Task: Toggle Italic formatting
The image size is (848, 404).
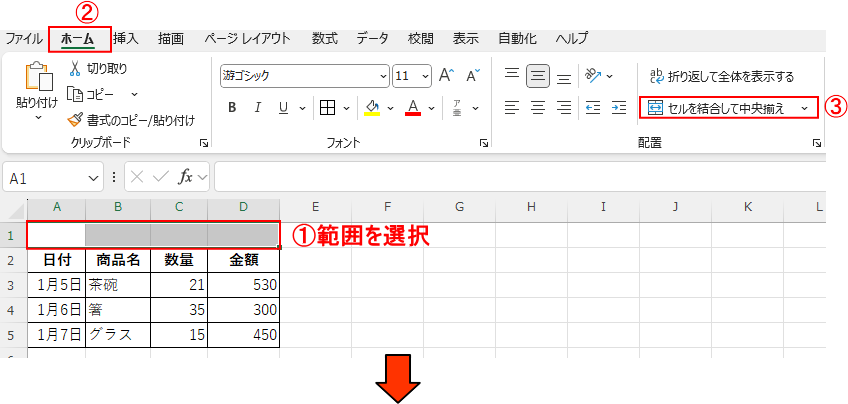Action: coord(258,108)
